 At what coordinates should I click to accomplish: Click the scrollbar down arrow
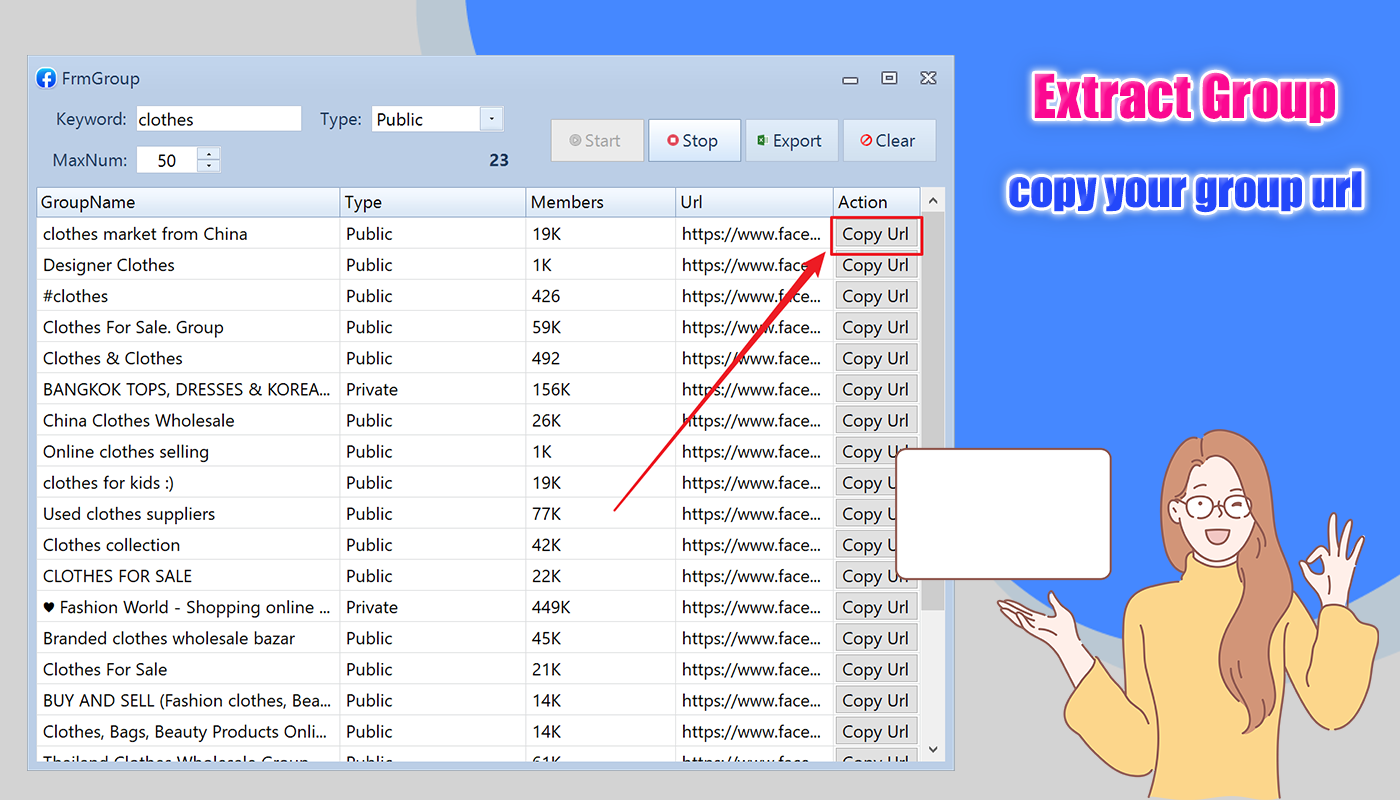pos(932,749)
